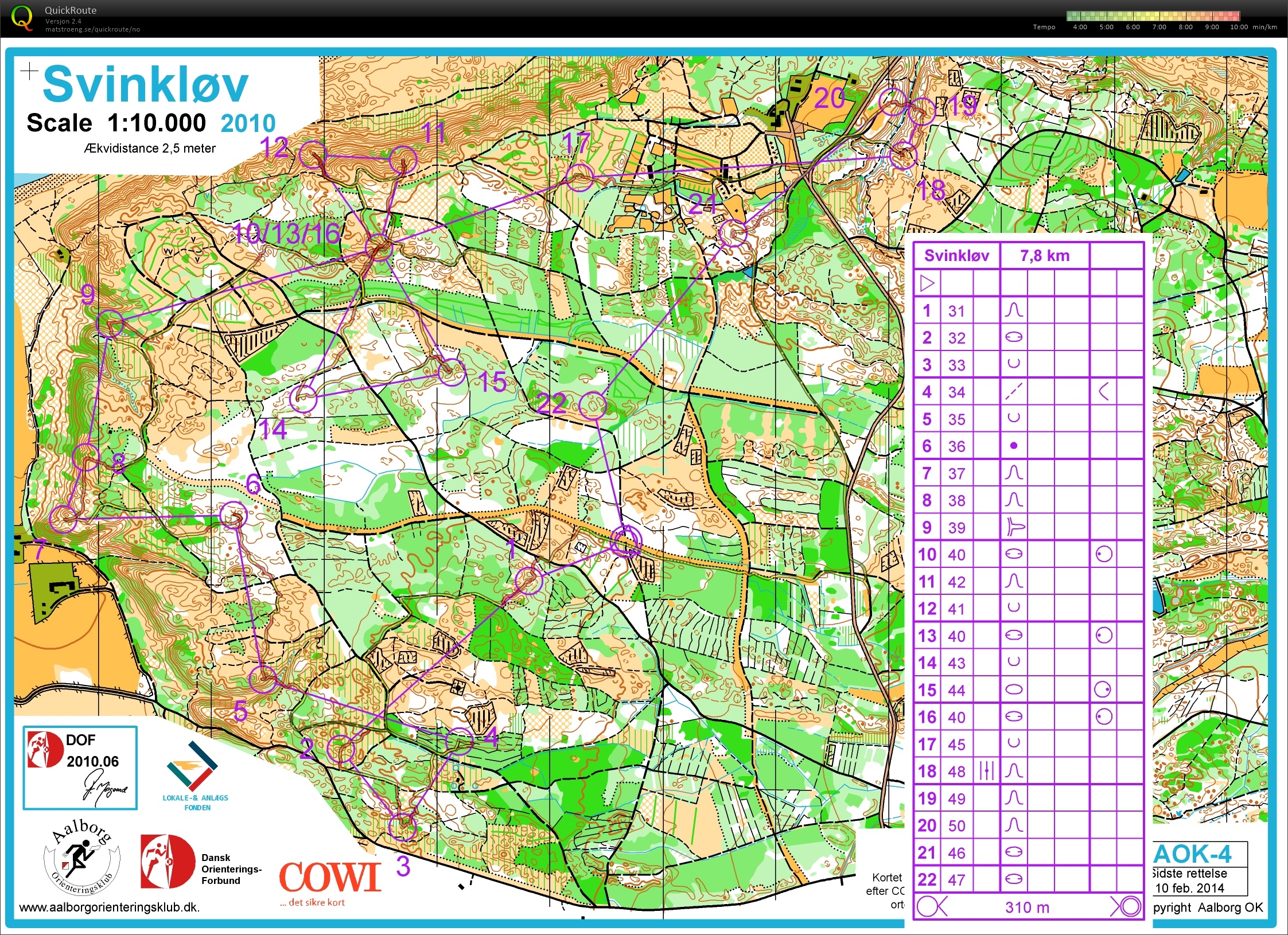Image resolution: width=1288 pixels, height=935 pixels.
Task: Click control circle 7 on the map
Action: [x=63, y=519]
